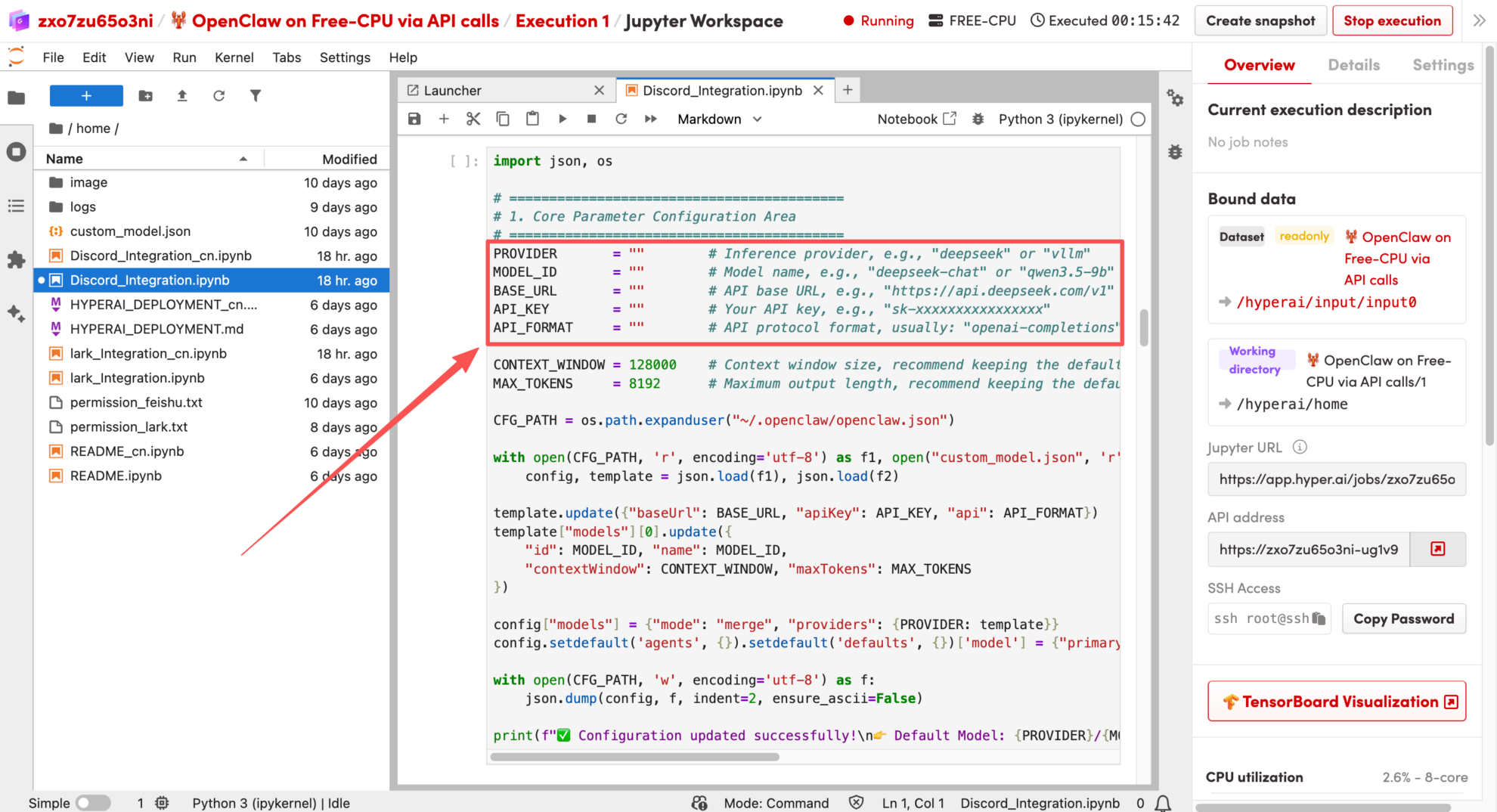Click the Stop execution button

click(x=1392, y=21)
